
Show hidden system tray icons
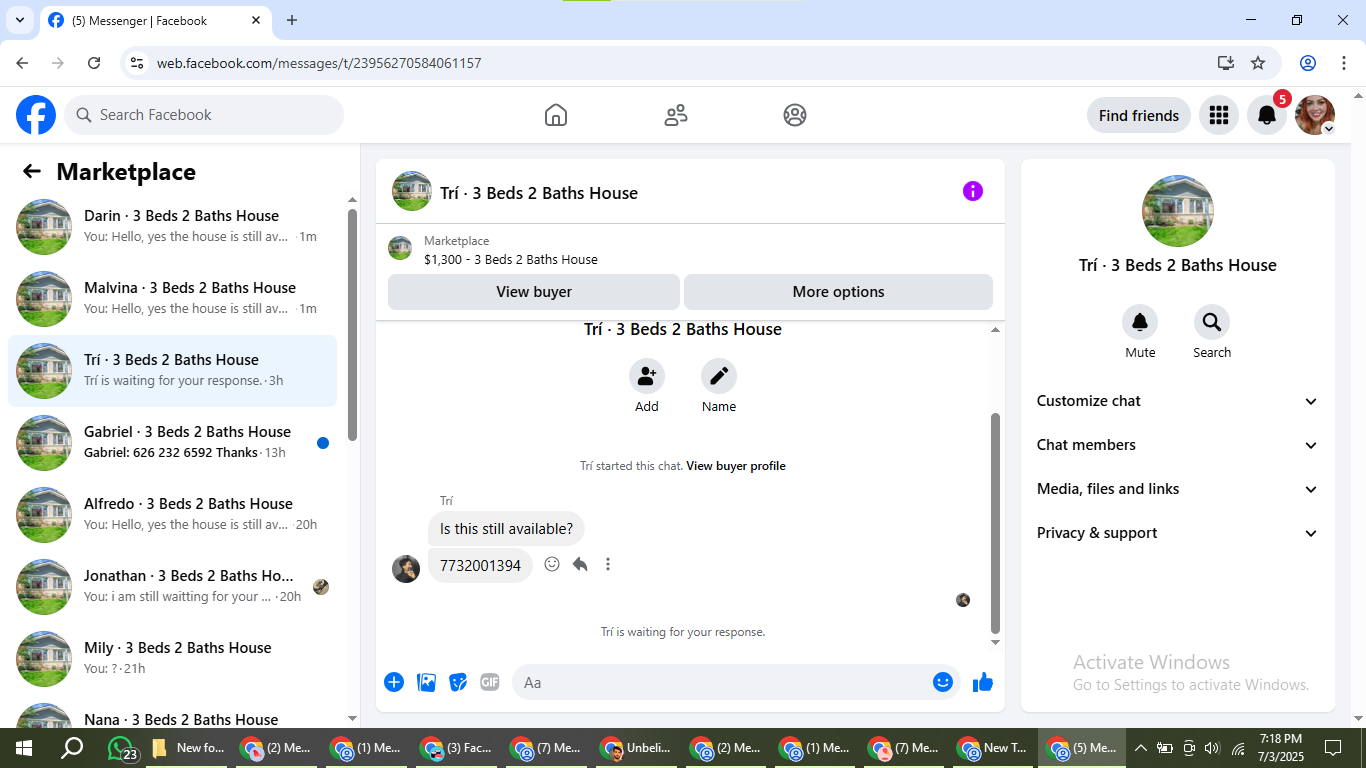1140,748
